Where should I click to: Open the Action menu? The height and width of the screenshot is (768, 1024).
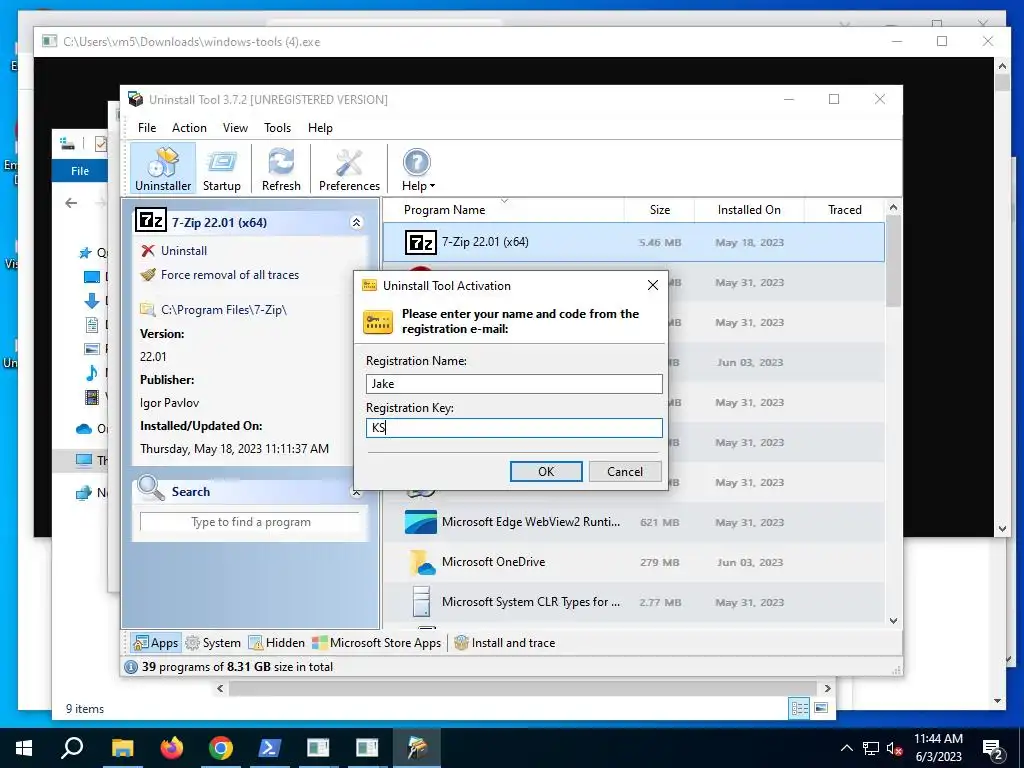click(189, 128)
